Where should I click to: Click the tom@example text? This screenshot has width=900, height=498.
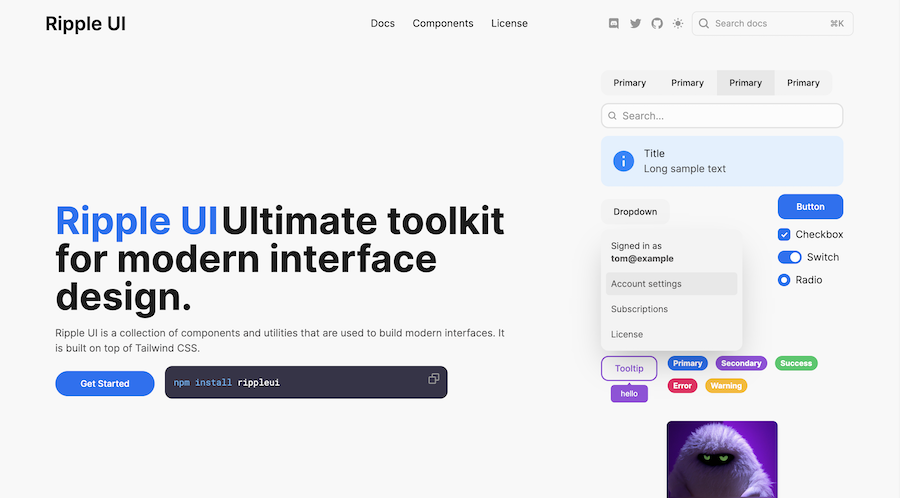pyautogui.click(x=642, y=259)
